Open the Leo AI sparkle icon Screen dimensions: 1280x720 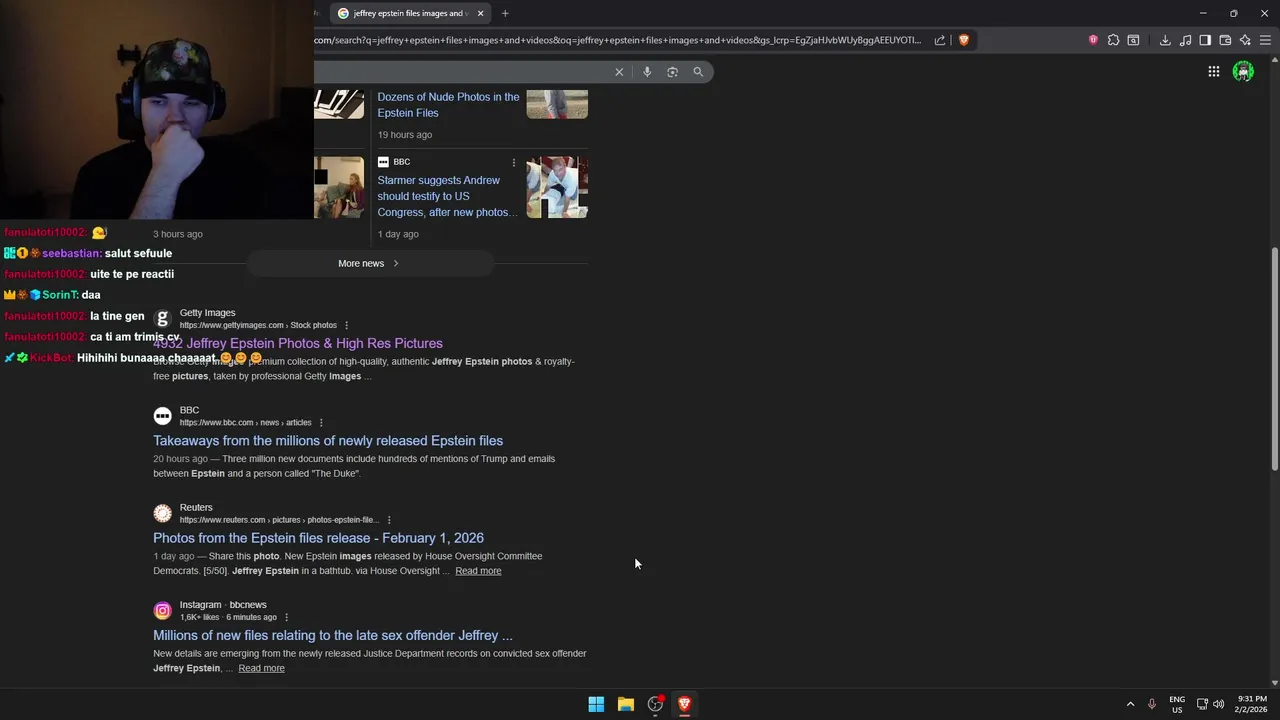[x=1245, y=40]
